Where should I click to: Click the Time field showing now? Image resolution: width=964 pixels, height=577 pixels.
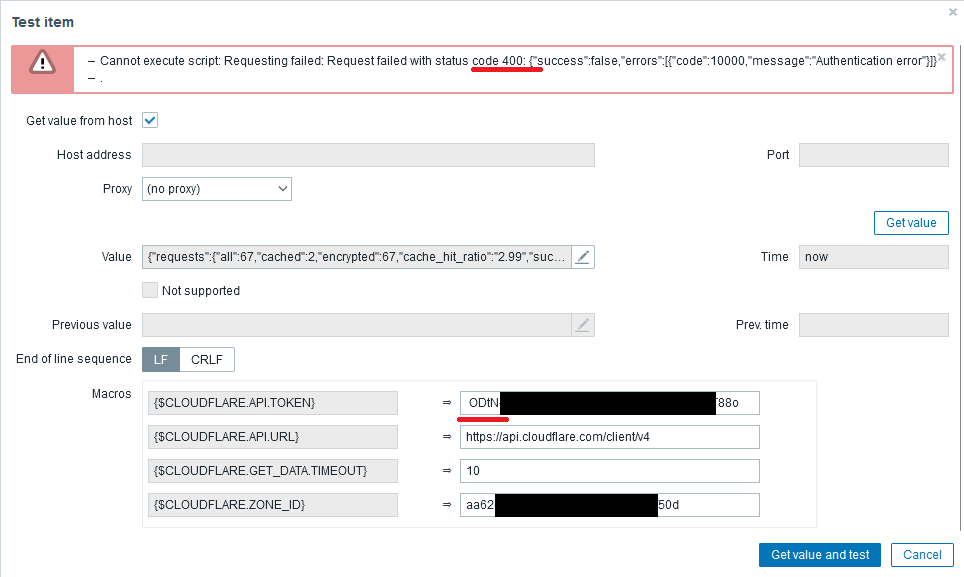873,257
